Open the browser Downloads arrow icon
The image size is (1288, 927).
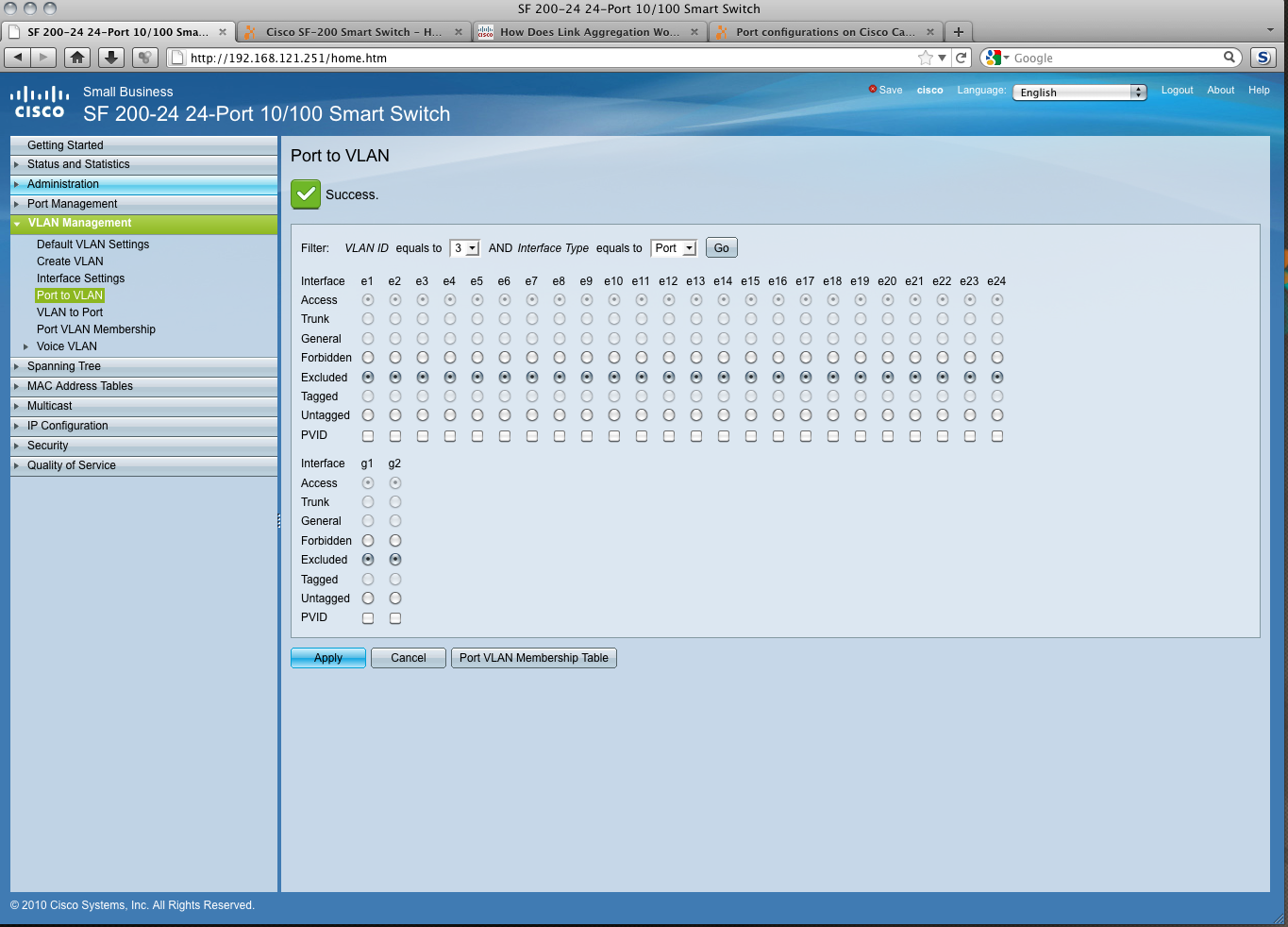click(111, 58)
